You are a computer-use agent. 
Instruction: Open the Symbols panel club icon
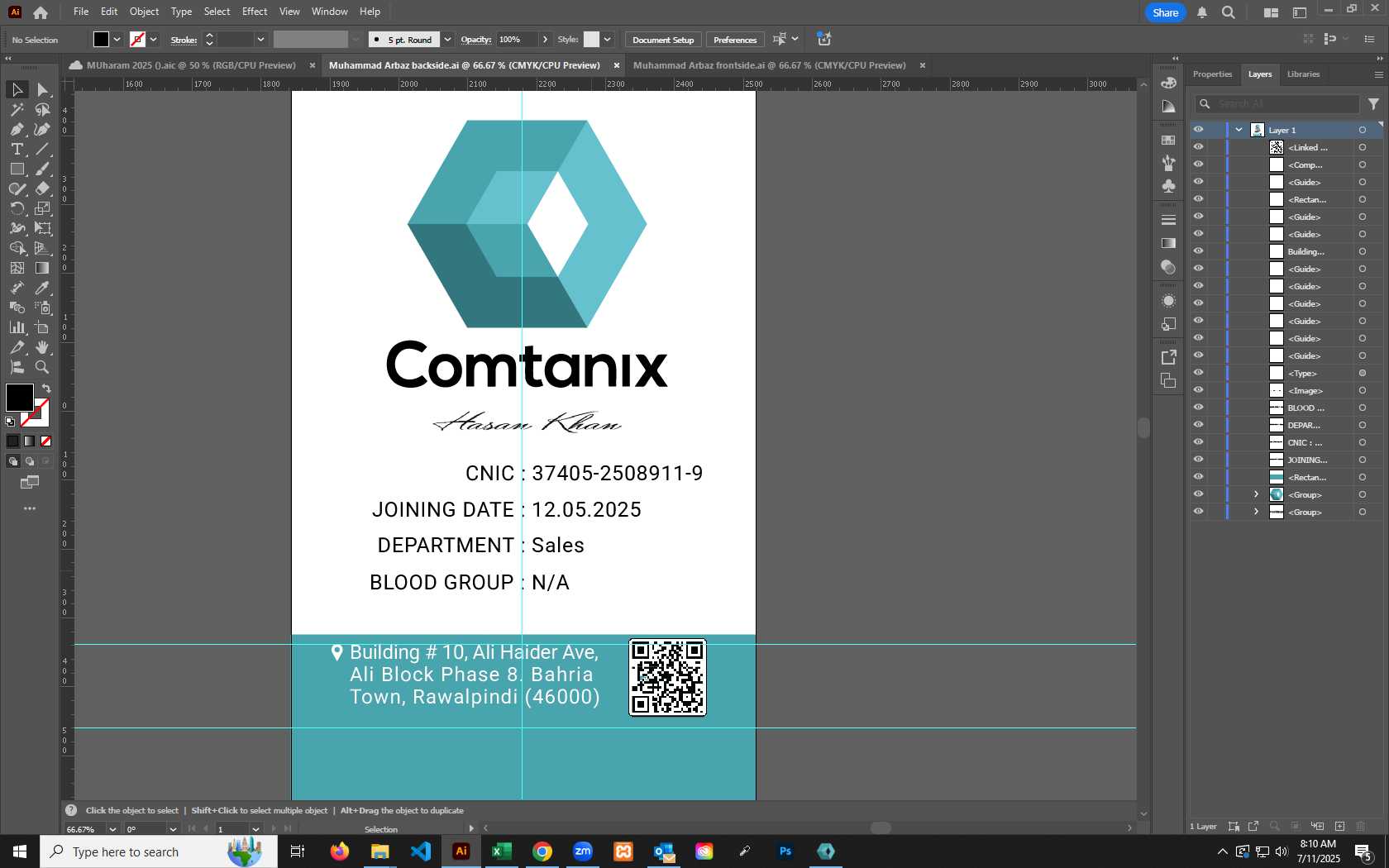1168,186
